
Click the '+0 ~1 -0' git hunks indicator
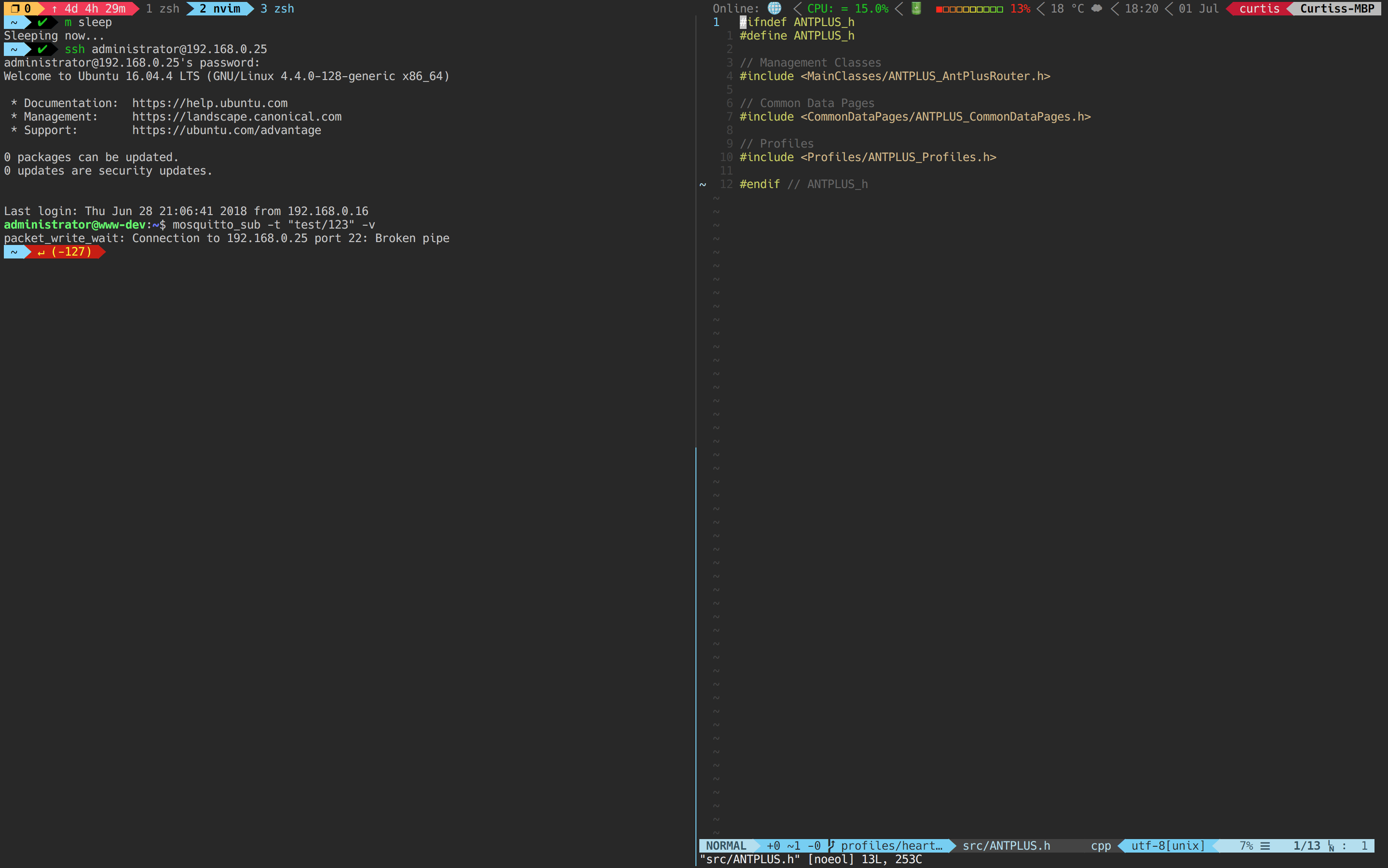click(793, 846)
